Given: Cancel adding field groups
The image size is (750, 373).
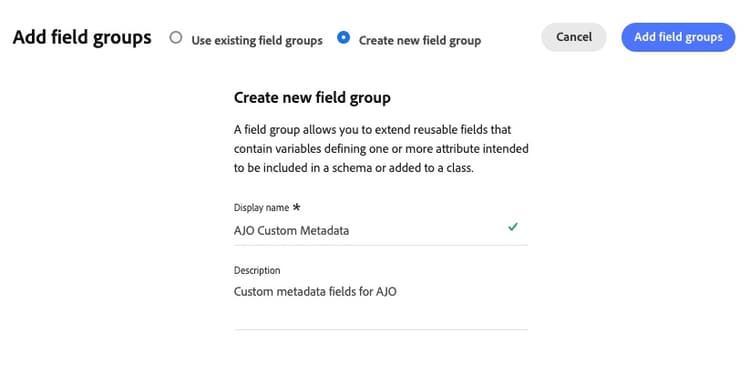Looking at the screenshot, I should tap(574, 37).
